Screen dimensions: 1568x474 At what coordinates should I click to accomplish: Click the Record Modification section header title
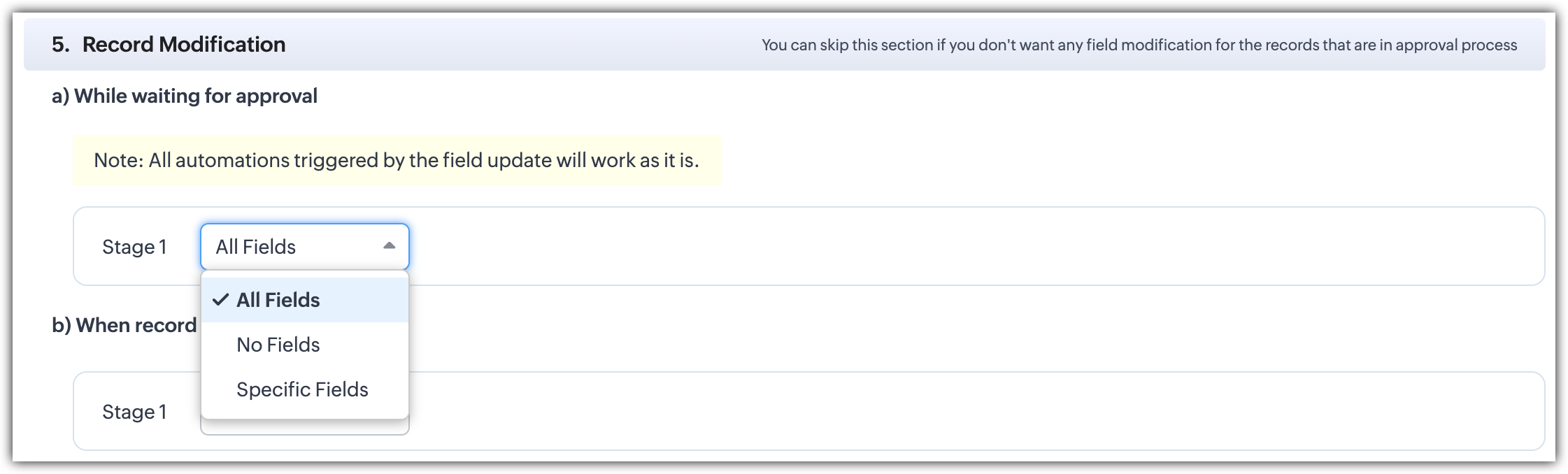pyautogui.click(x=183, y=45)
